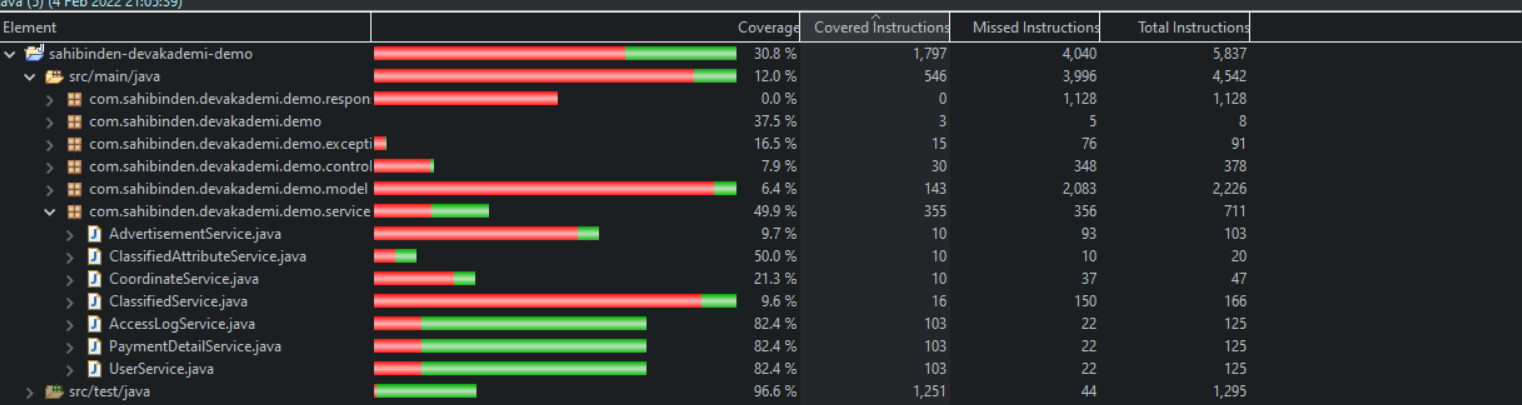Click the 9.7 % coverage value
The image size is (1522, 405).
(x=779, y=234)
